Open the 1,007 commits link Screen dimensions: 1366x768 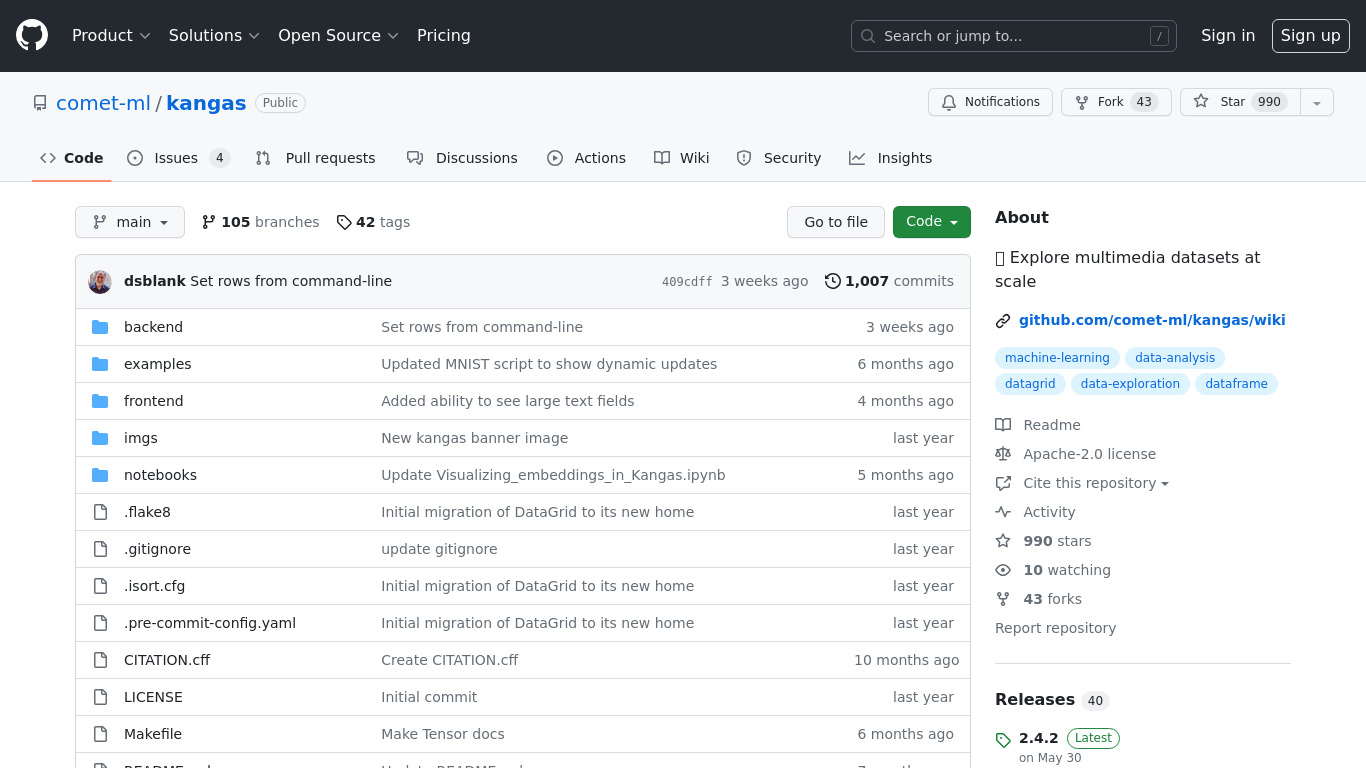click(x=889, y=281)
